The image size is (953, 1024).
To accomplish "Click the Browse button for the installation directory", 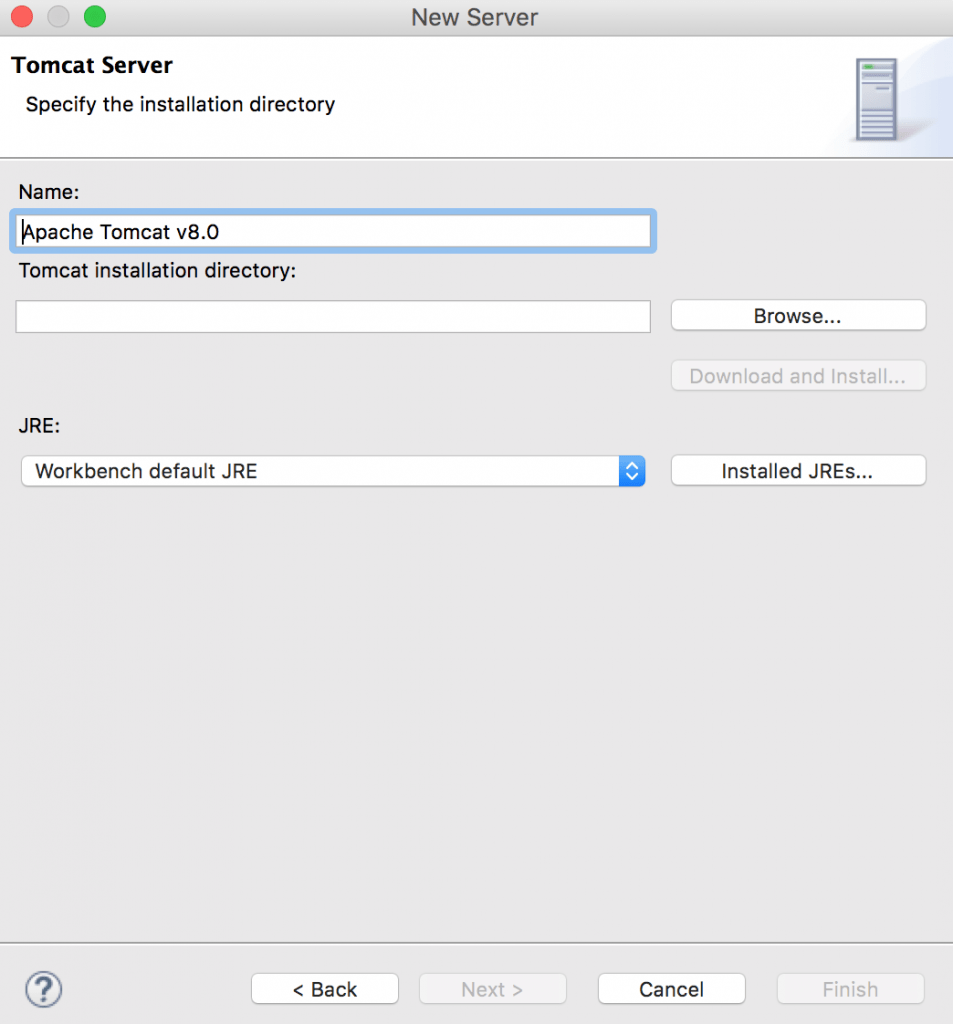I will (x=797, y=315).
